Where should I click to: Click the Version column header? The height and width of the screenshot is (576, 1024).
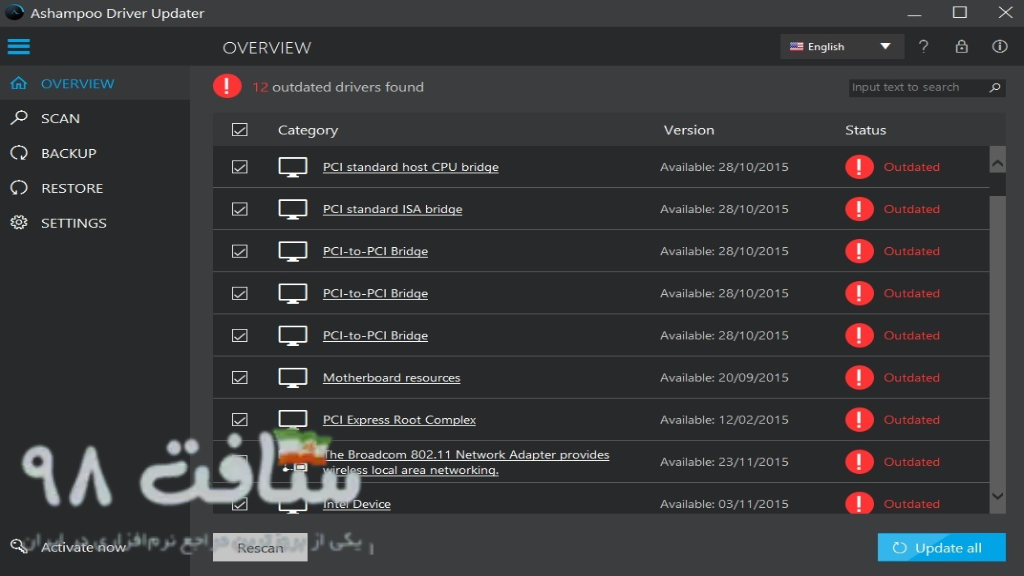click(x=689, y=130)
